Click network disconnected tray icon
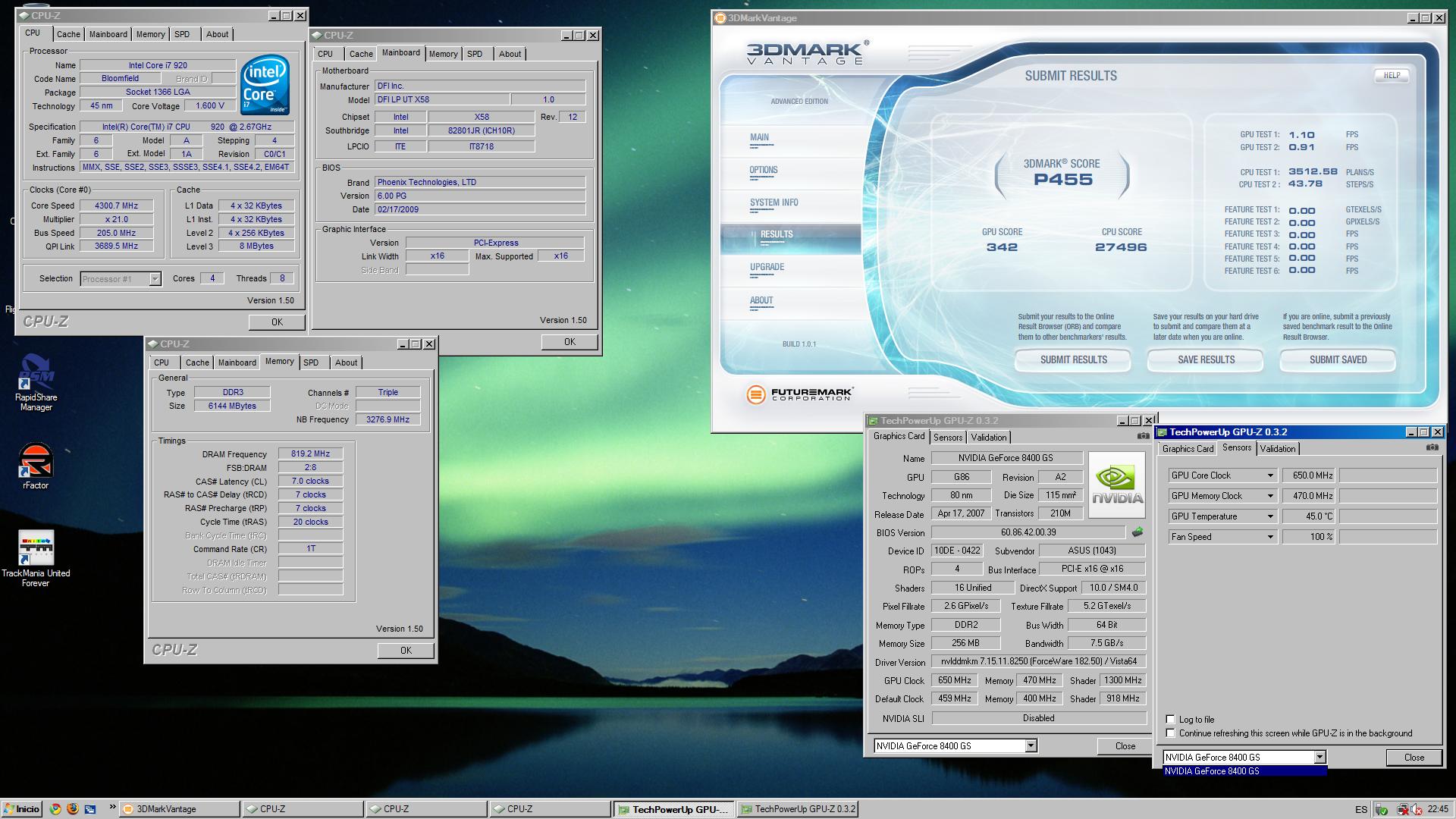 click(1403, 809)
